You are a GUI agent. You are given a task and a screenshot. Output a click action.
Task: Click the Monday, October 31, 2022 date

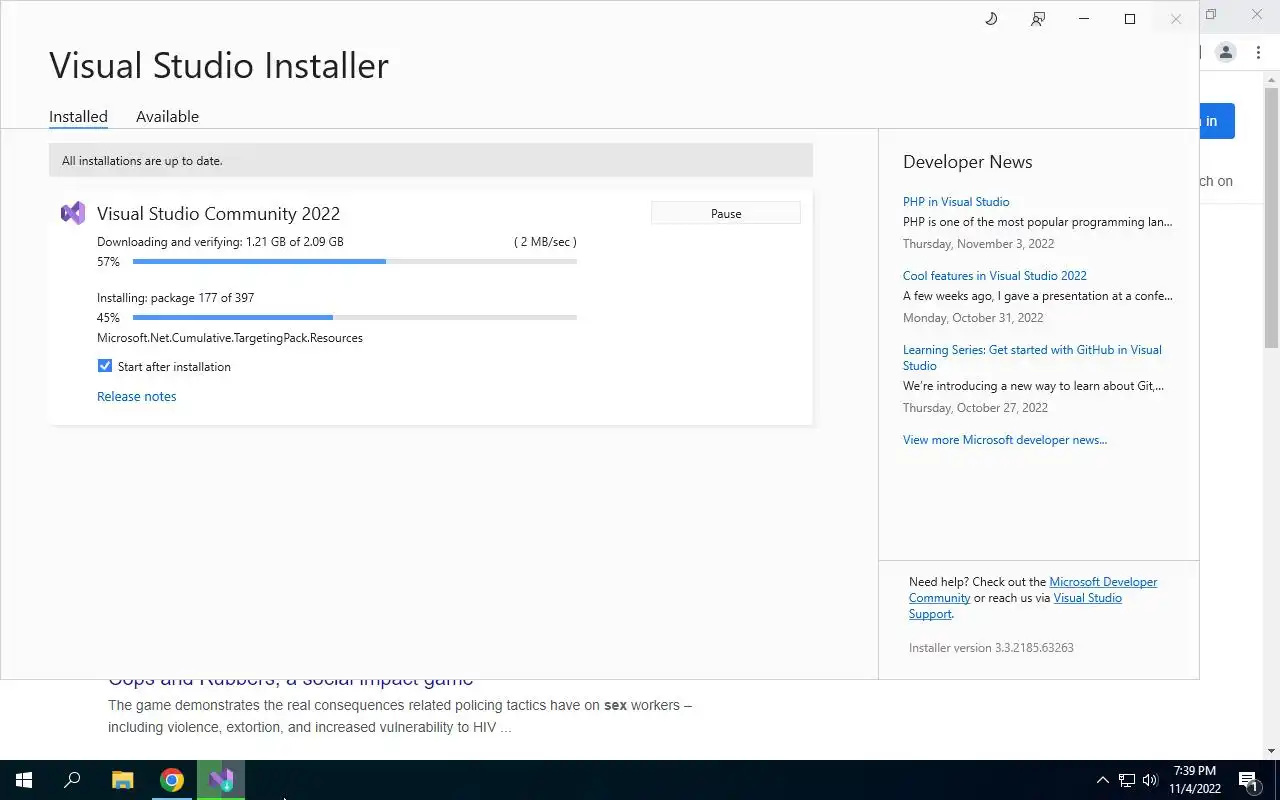973,317
